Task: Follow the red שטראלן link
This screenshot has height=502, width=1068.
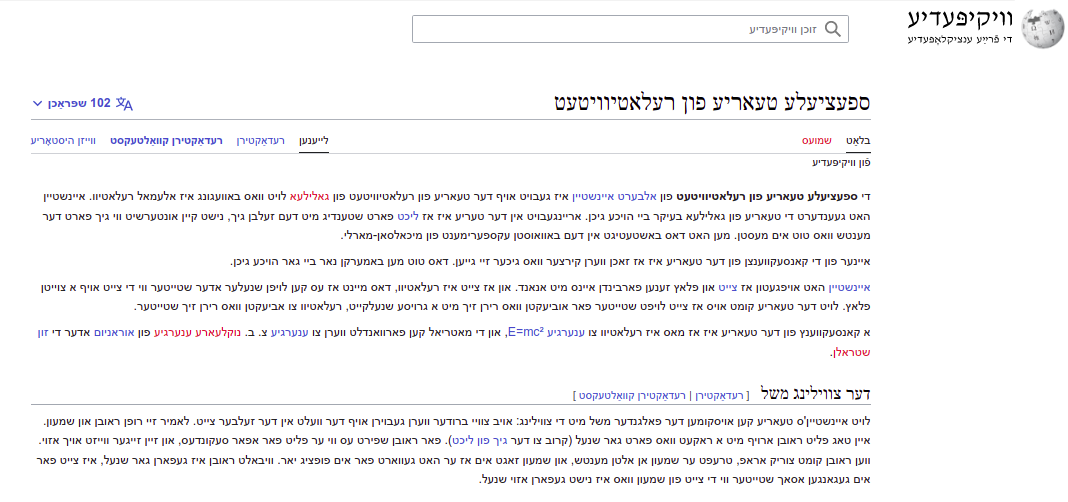Action: [x=852, y=352]
